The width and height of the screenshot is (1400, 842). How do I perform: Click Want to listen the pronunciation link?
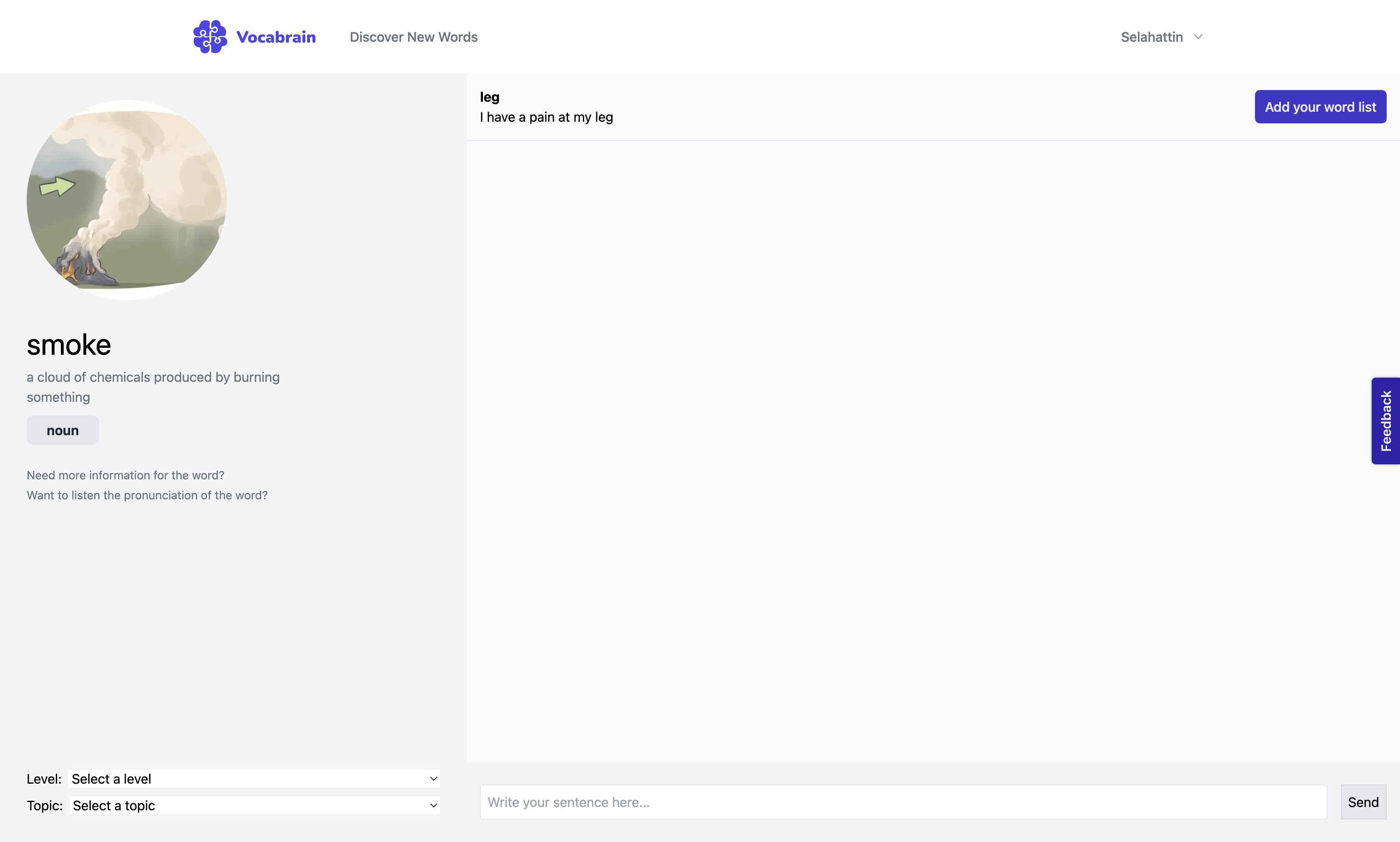[x=147, y=495]
